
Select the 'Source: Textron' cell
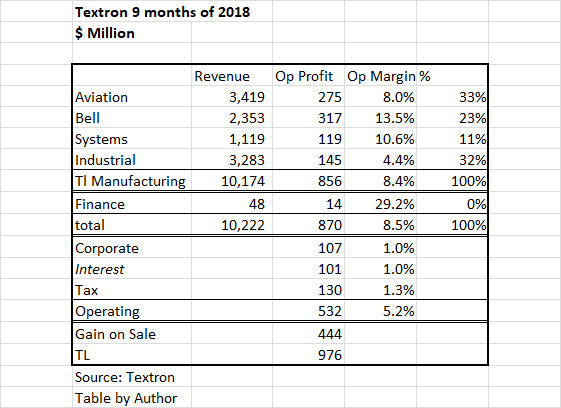132,377
